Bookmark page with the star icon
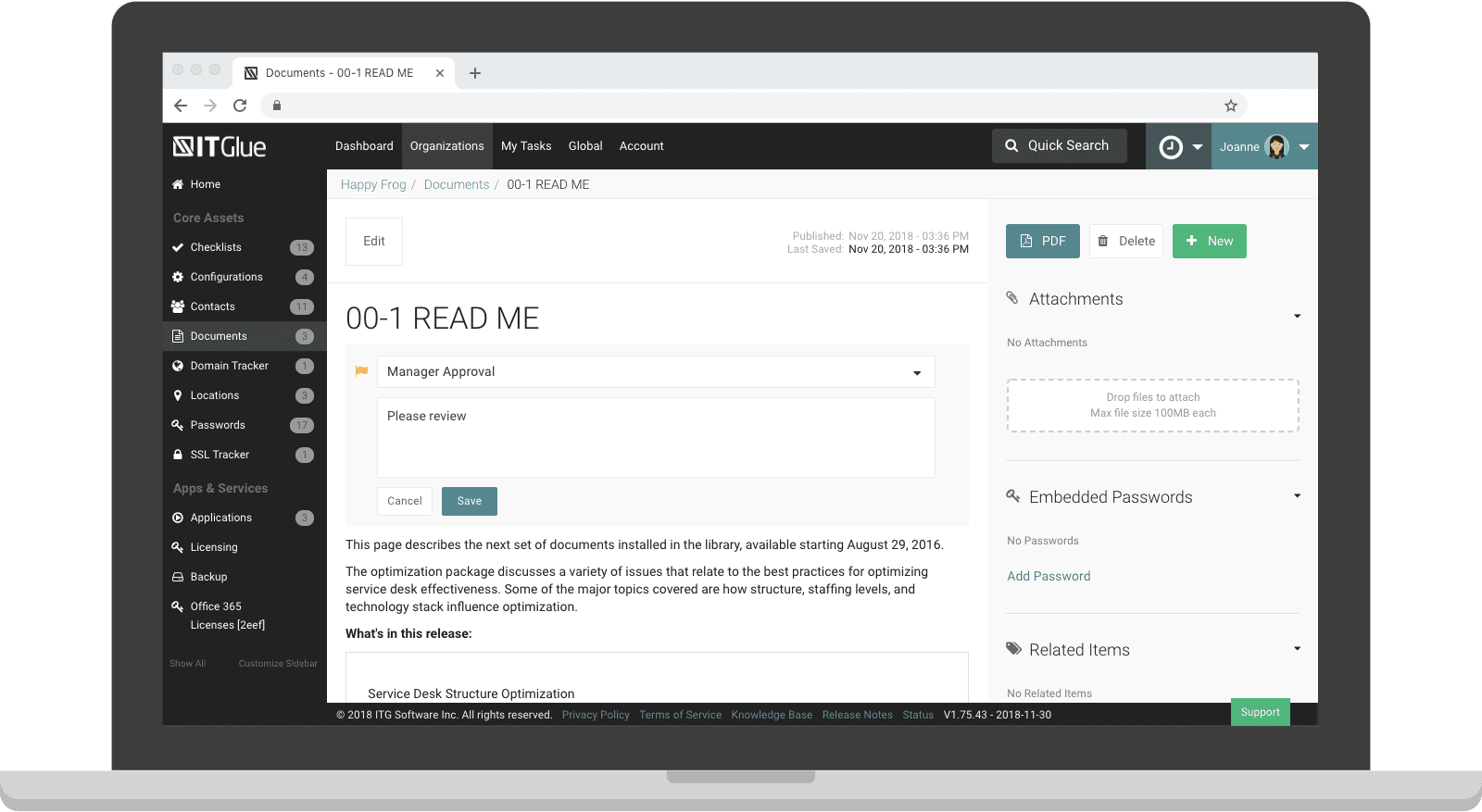 1230,106
